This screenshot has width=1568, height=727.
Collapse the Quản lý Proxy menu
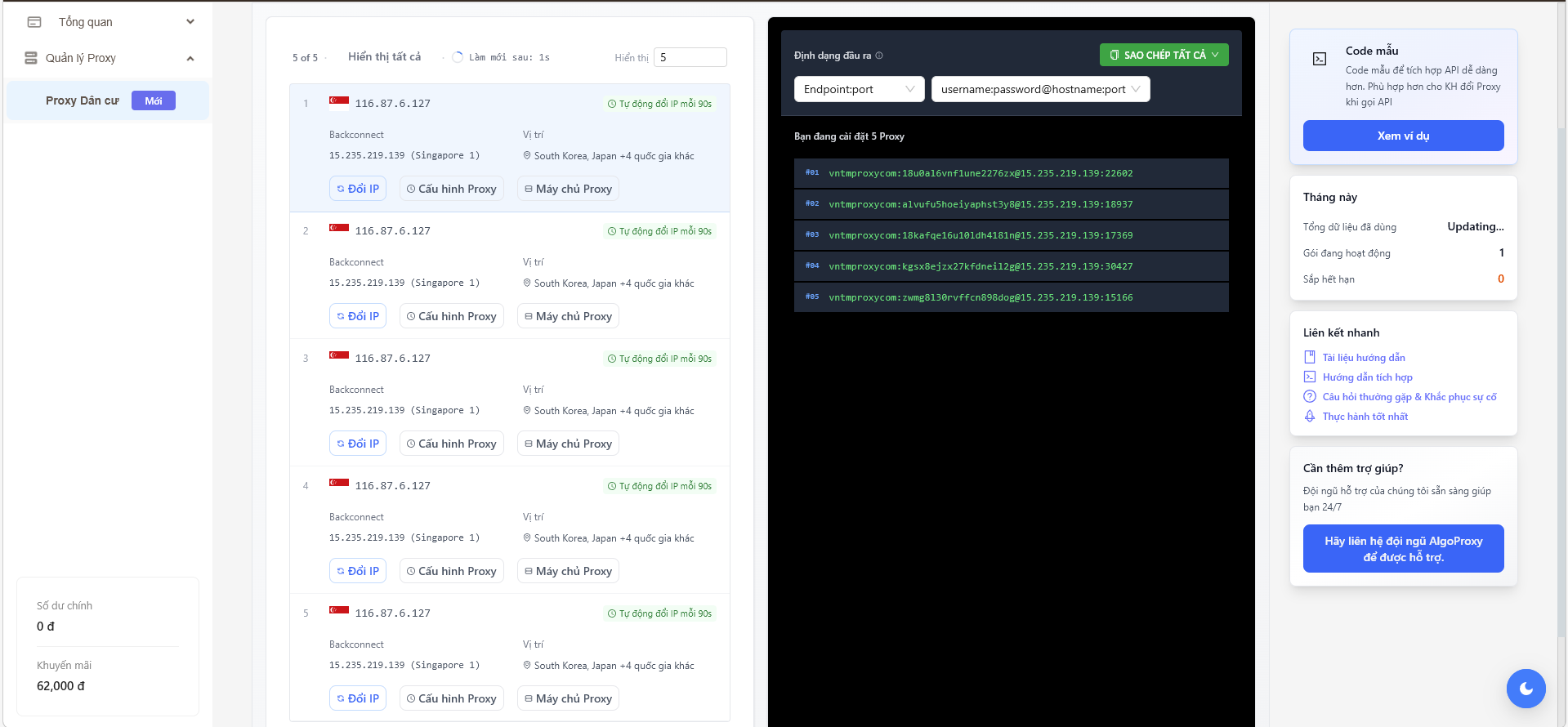click(x=190, y=58)
